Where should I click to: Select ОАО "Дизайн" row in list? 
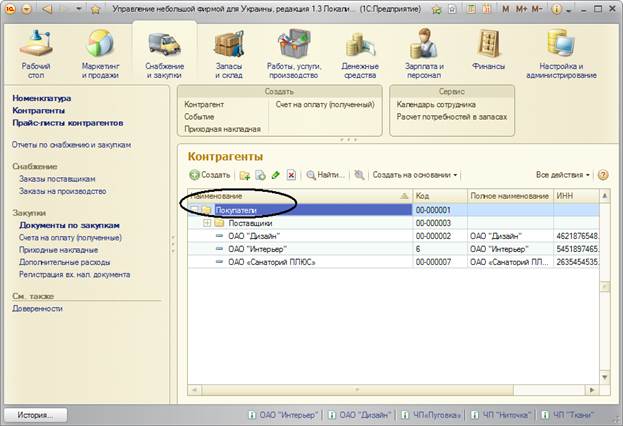[393, 236]
